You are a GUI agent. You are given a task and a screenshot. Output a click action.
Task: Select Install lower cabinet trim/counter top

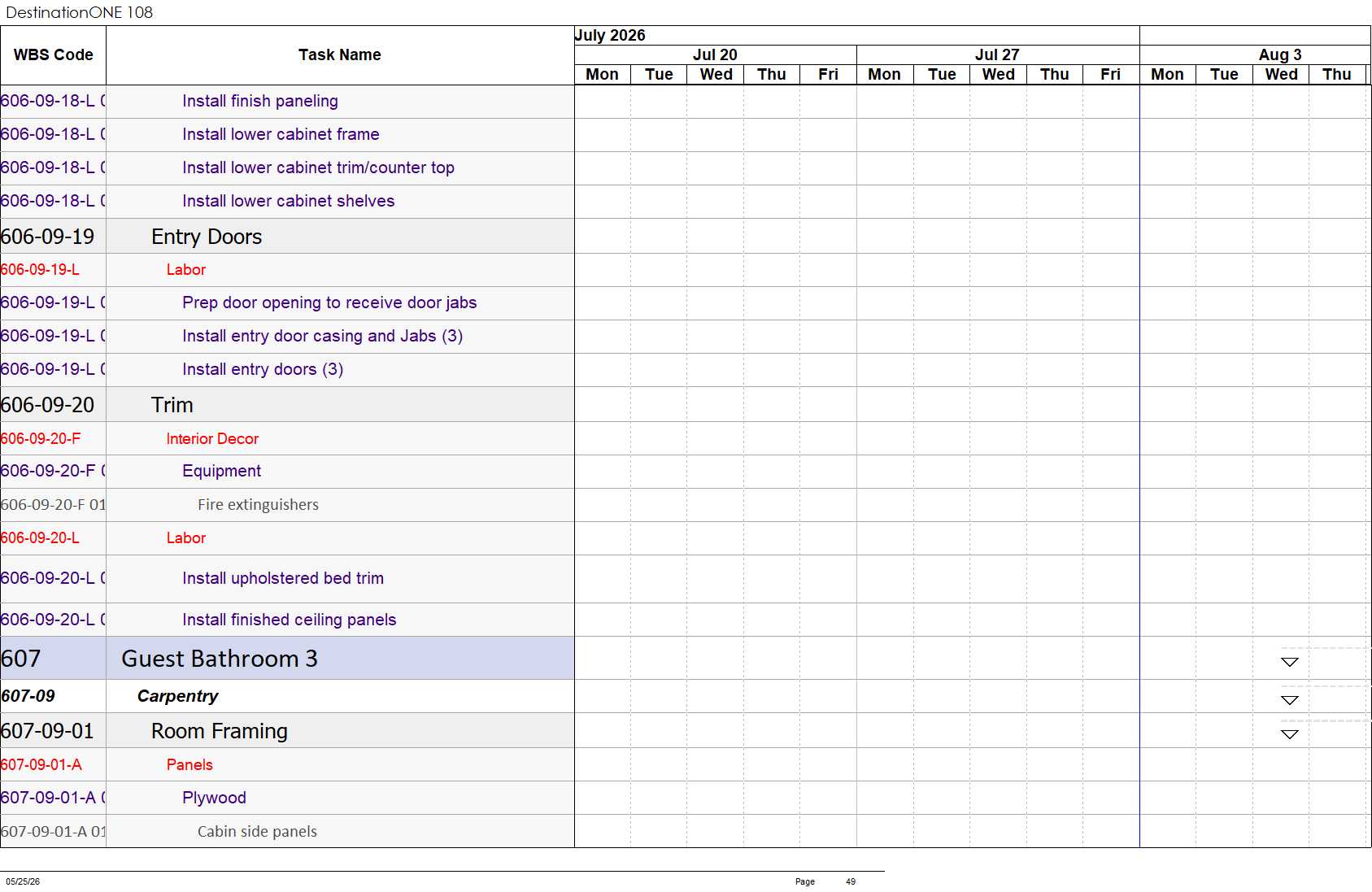click(x=318, y=168)
